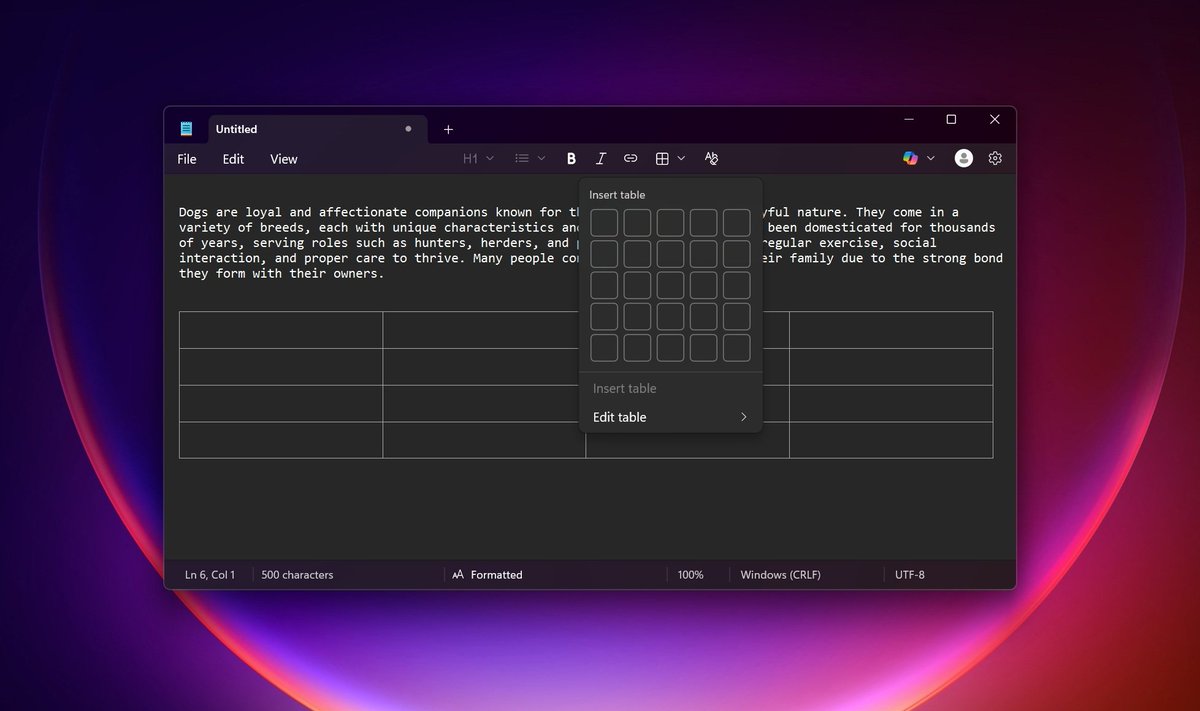Image resolution: width=1200 pixels, height=711 pixels.
Task: Expand the table button dropdown arrow
Action: tap(682, 158)
